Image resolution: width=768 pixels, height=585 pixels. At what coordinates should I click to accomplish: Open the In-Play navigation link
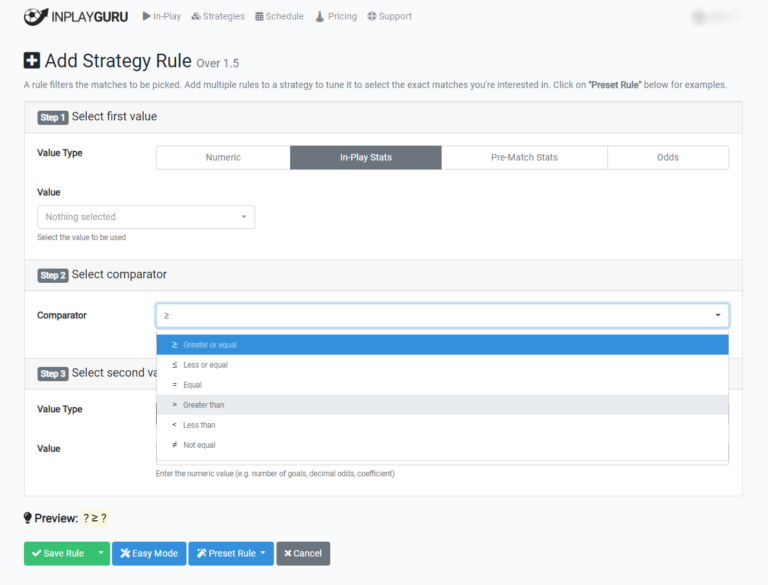tap(162, 16)
